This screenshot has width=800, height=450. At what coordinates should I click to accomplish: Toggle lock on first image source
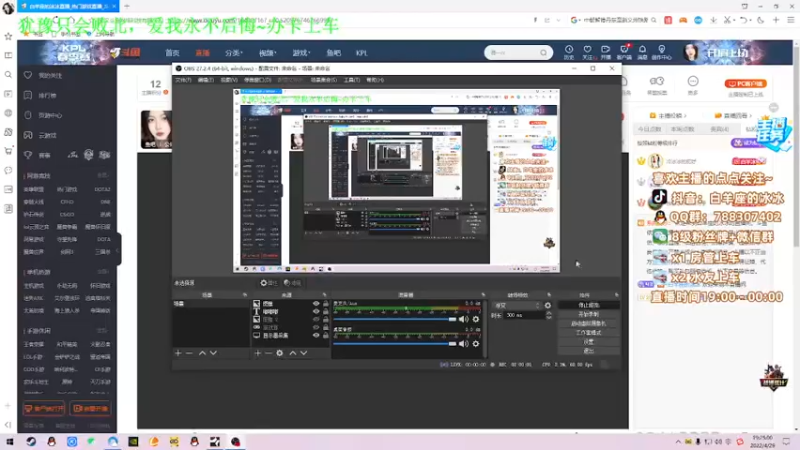pos(326,304)
